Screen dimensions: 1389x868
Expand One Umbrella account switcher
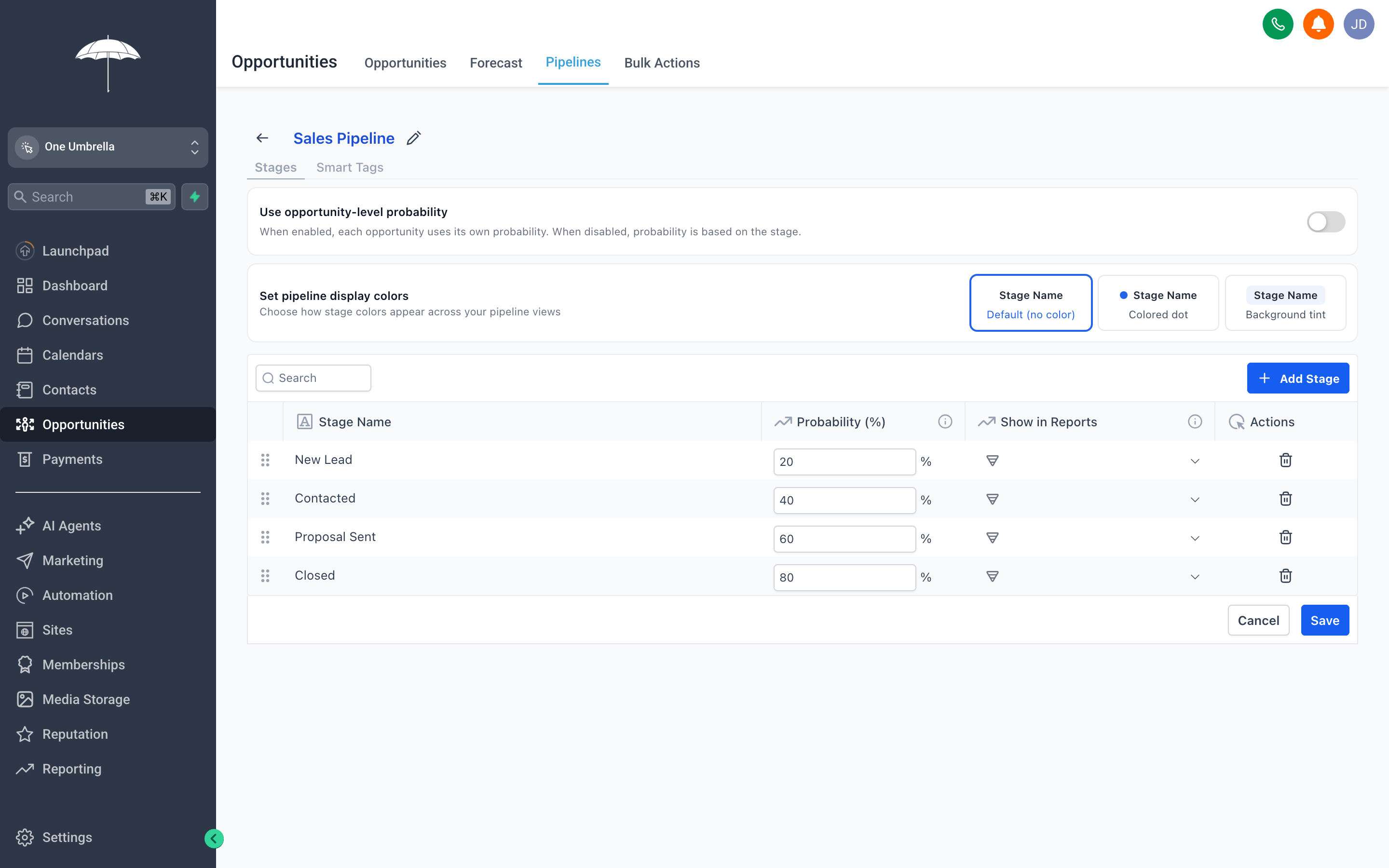[x=108, y=147]
